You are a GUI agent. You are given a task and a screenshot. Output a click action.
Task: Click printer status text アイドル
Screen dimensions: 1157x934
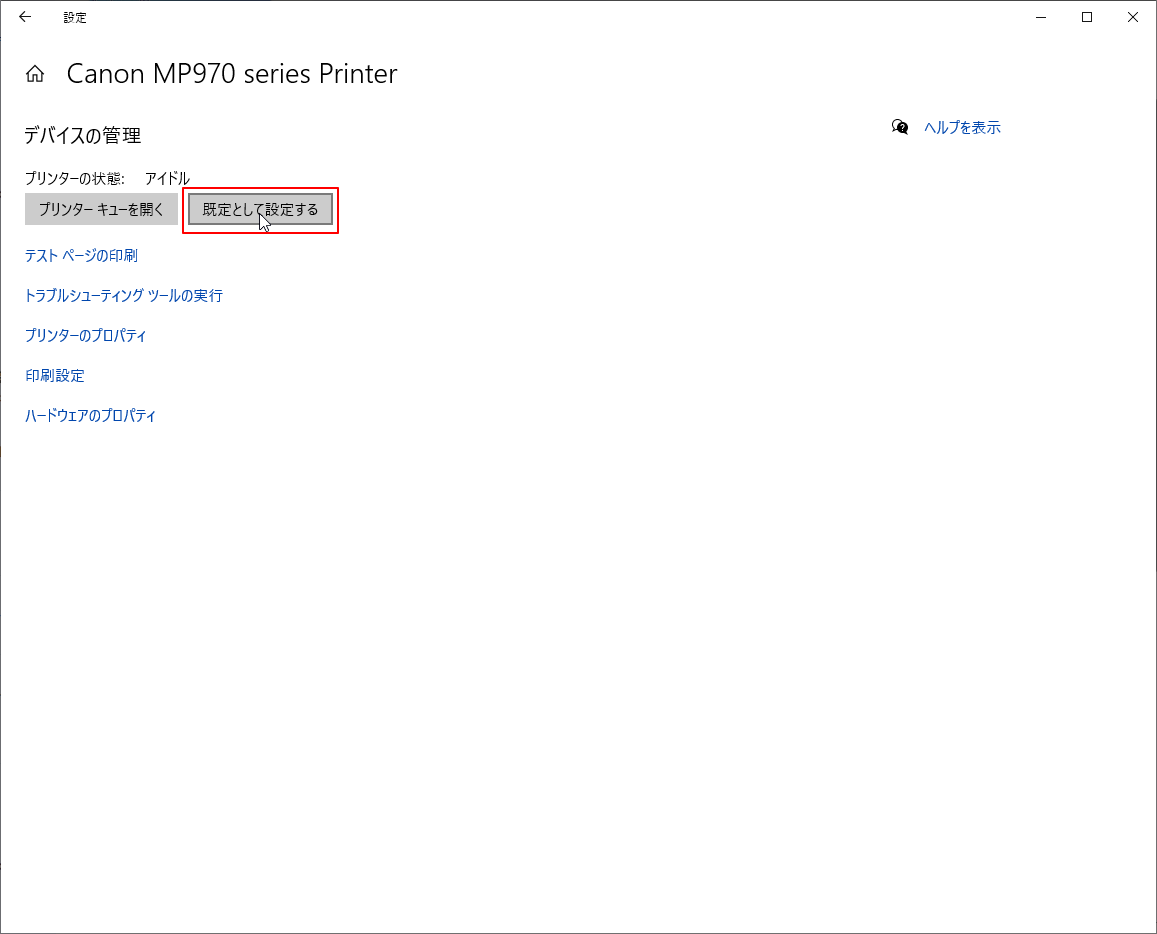coord(167,178)
